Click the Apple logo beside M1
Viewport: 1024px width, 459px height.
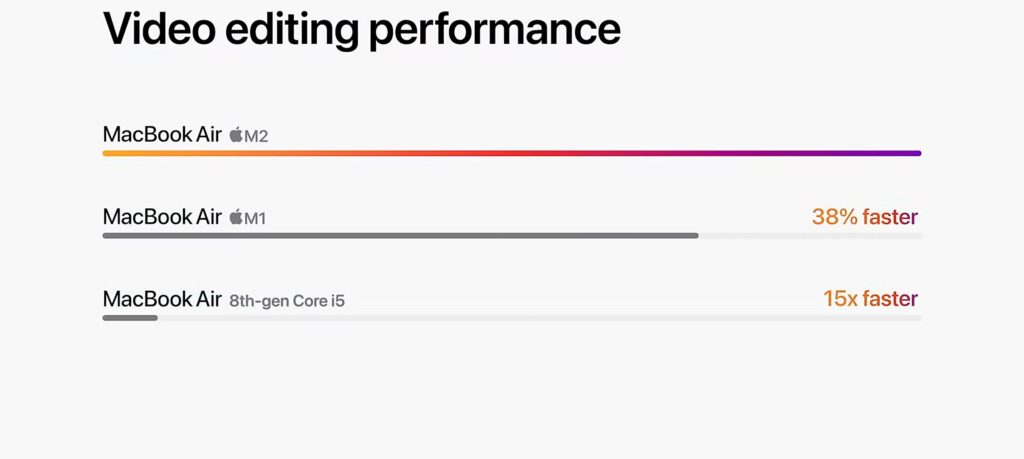pos(236,217)
